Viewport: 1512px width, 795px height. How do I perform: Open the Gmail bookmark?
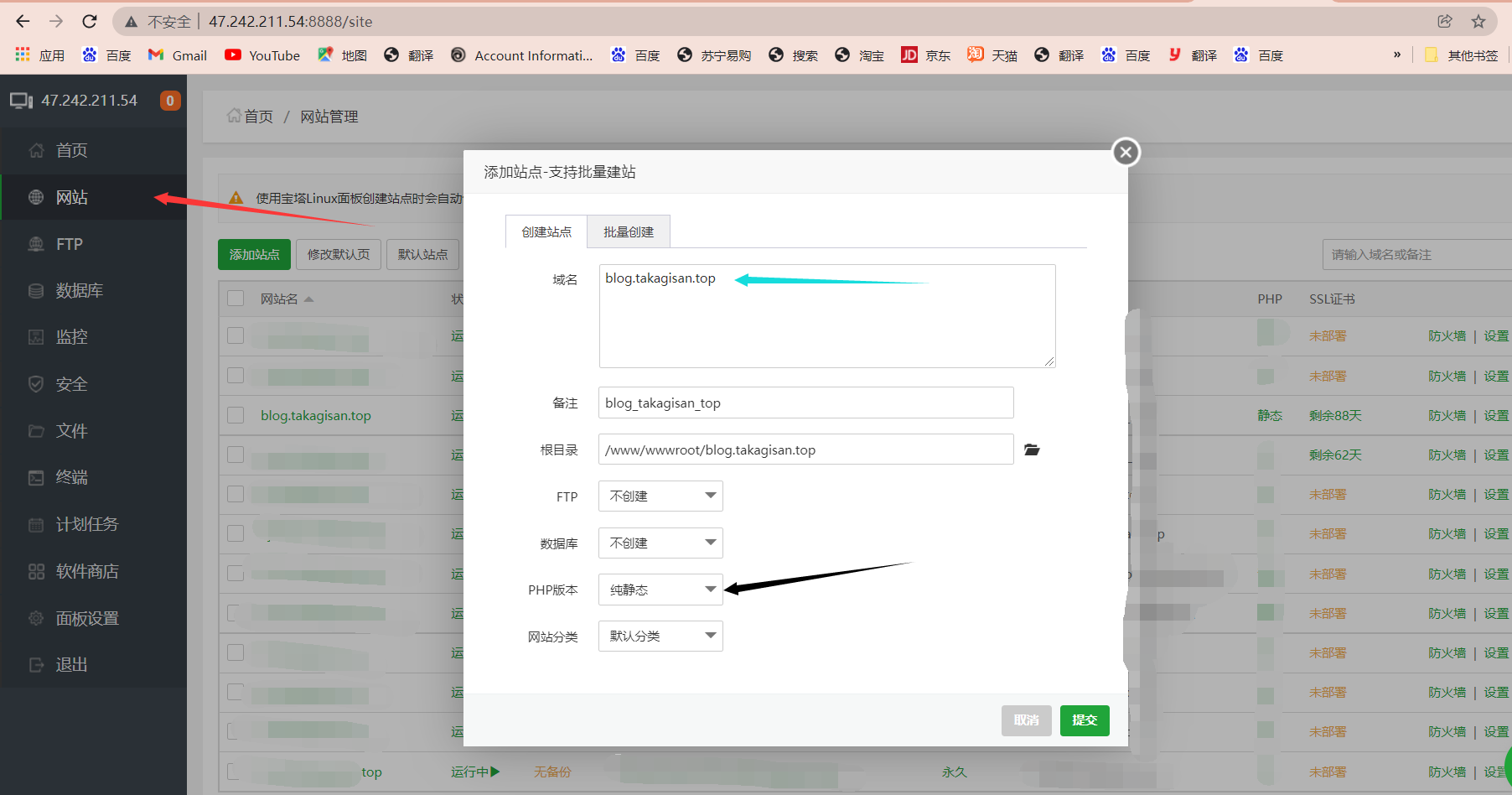click(177, 55)
